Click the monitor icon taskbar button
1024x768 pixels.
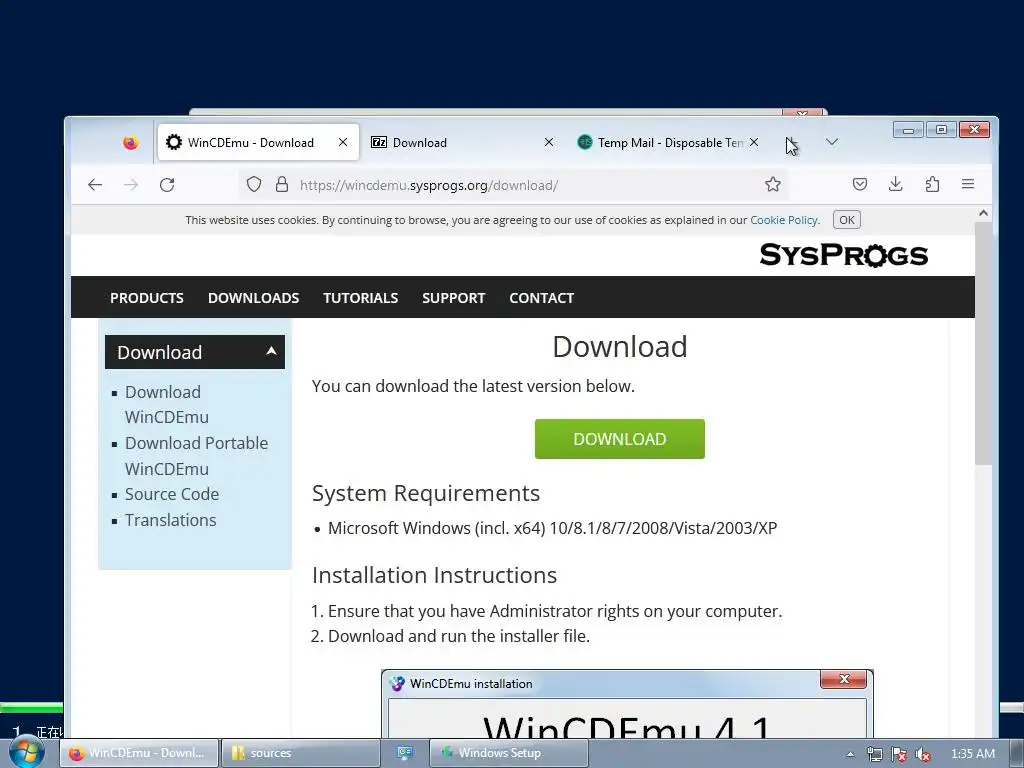[x=405, y=753]
